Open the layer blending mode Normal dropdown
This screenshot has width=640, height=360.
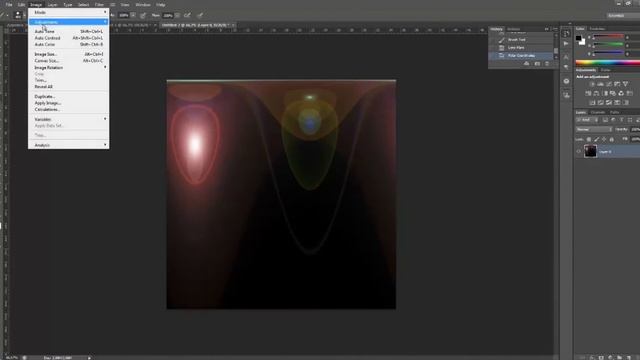(594, 129)
